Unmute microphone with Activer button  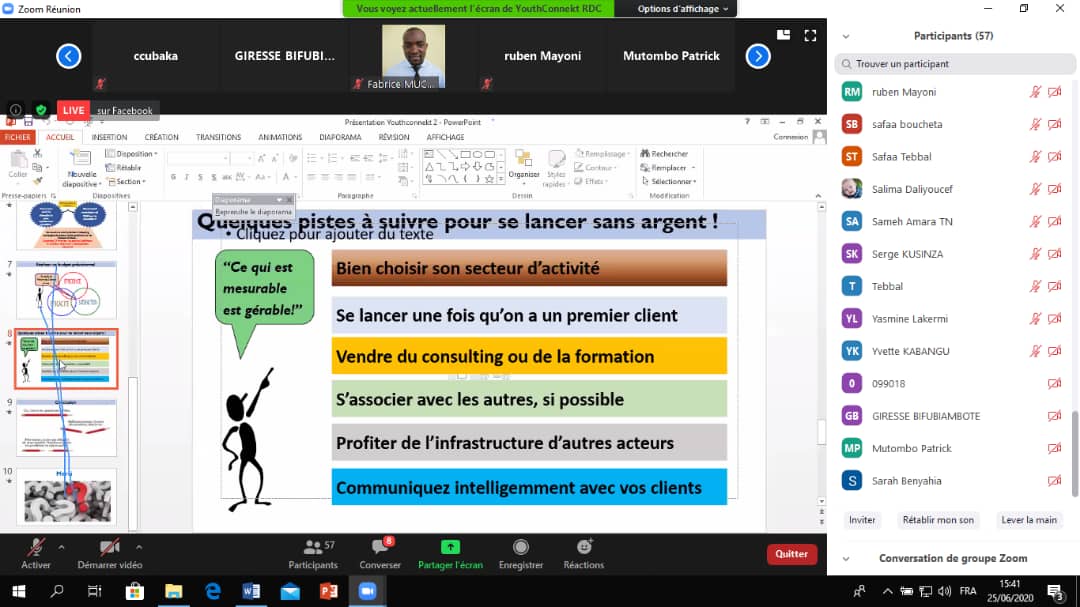coord(36,553)
